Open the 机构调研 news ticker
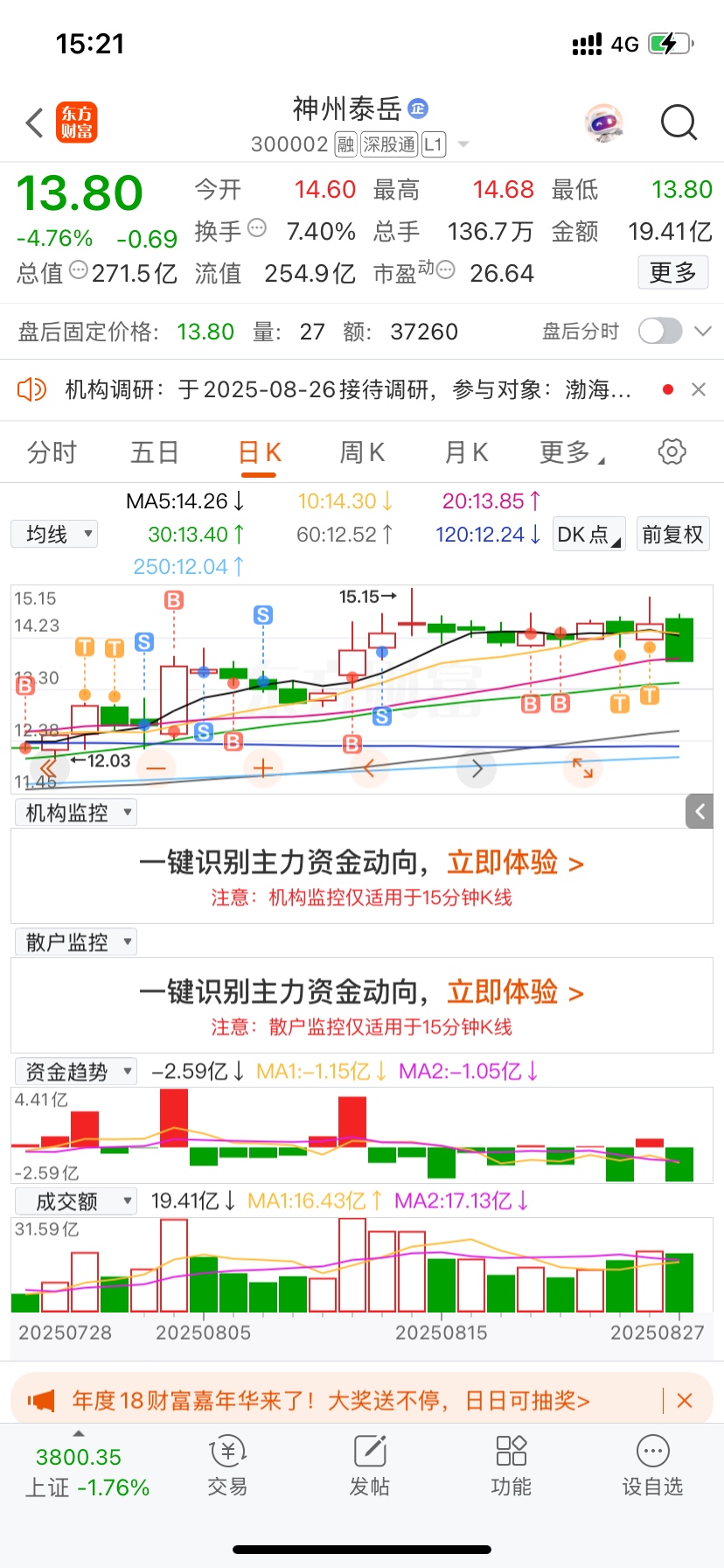This screenshot has height=1568, width=724. (x=348, y=389)
